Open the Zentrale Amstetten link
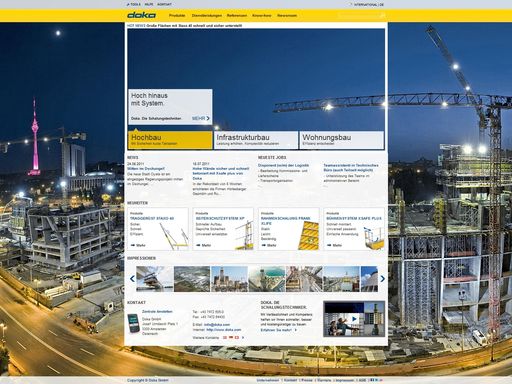512x384 pixels. [x=157, y=311]
